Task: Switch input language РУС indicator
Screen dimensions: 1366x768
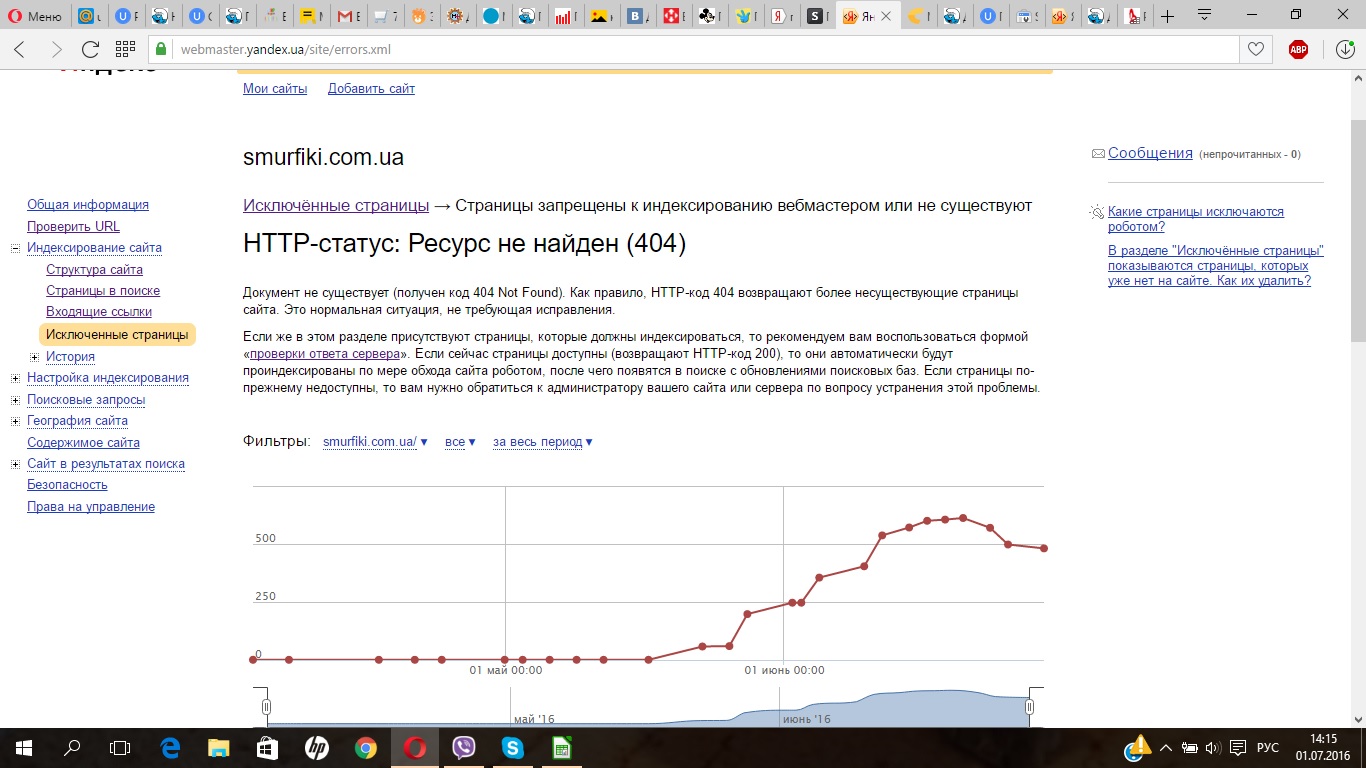Action: point(1268,747)
